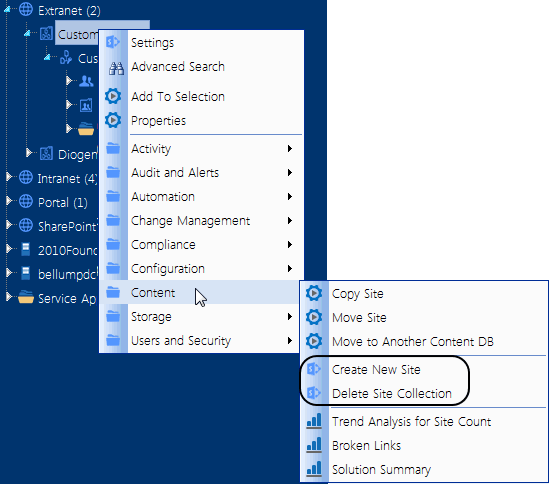Select the Diogen site collection tree item
The height and width of the screenshot is (484, 549).
click(x=78, y=154)
